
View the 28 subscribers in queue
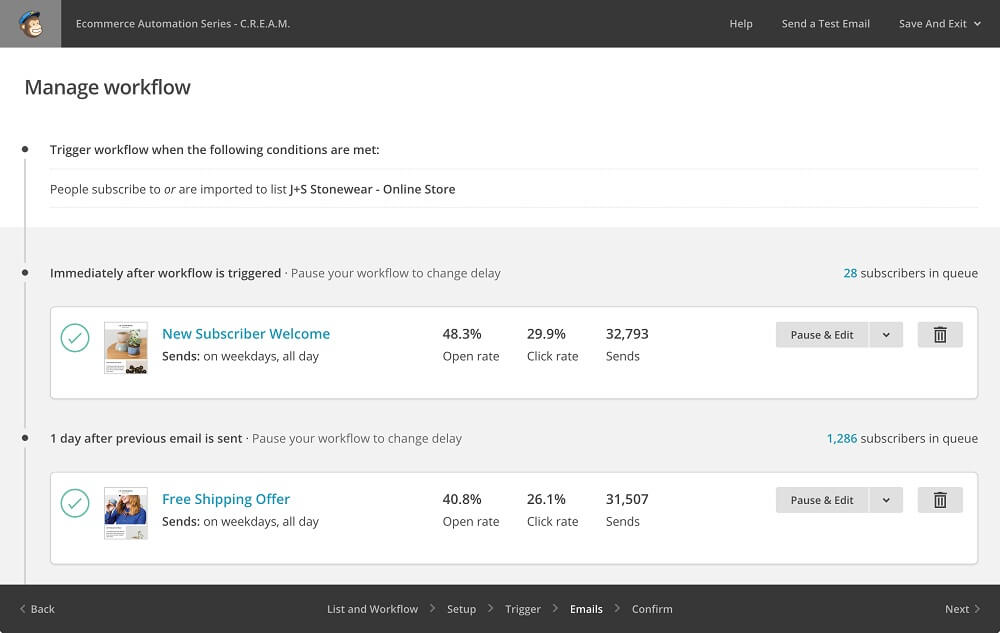click(x=850, y=272)
